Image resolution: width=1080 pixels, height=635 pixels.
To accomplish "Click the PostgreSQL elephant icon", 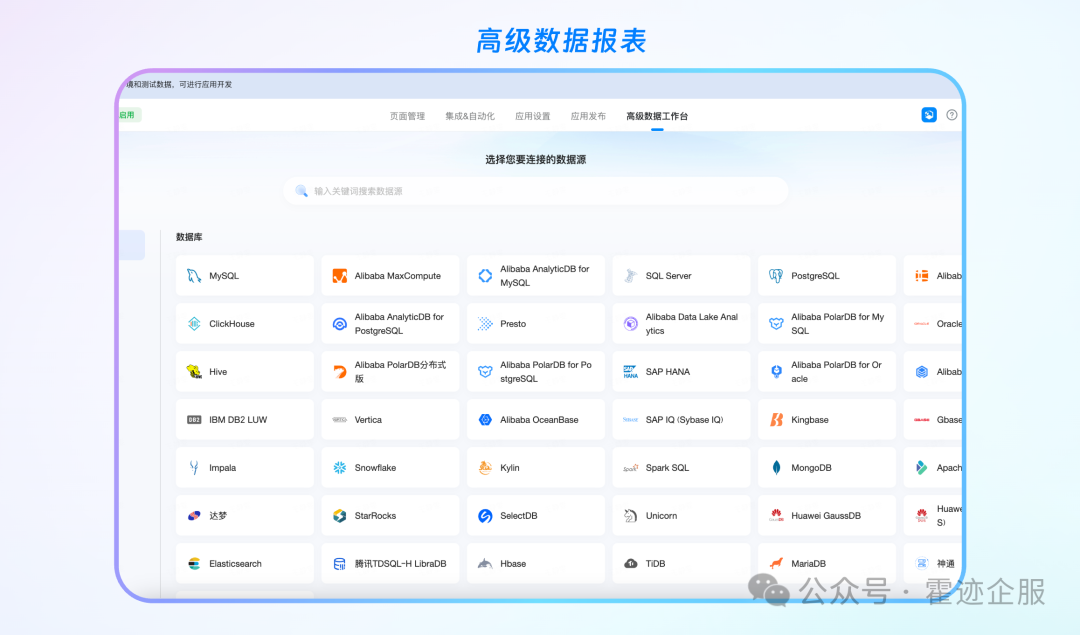I will [776, 276].
